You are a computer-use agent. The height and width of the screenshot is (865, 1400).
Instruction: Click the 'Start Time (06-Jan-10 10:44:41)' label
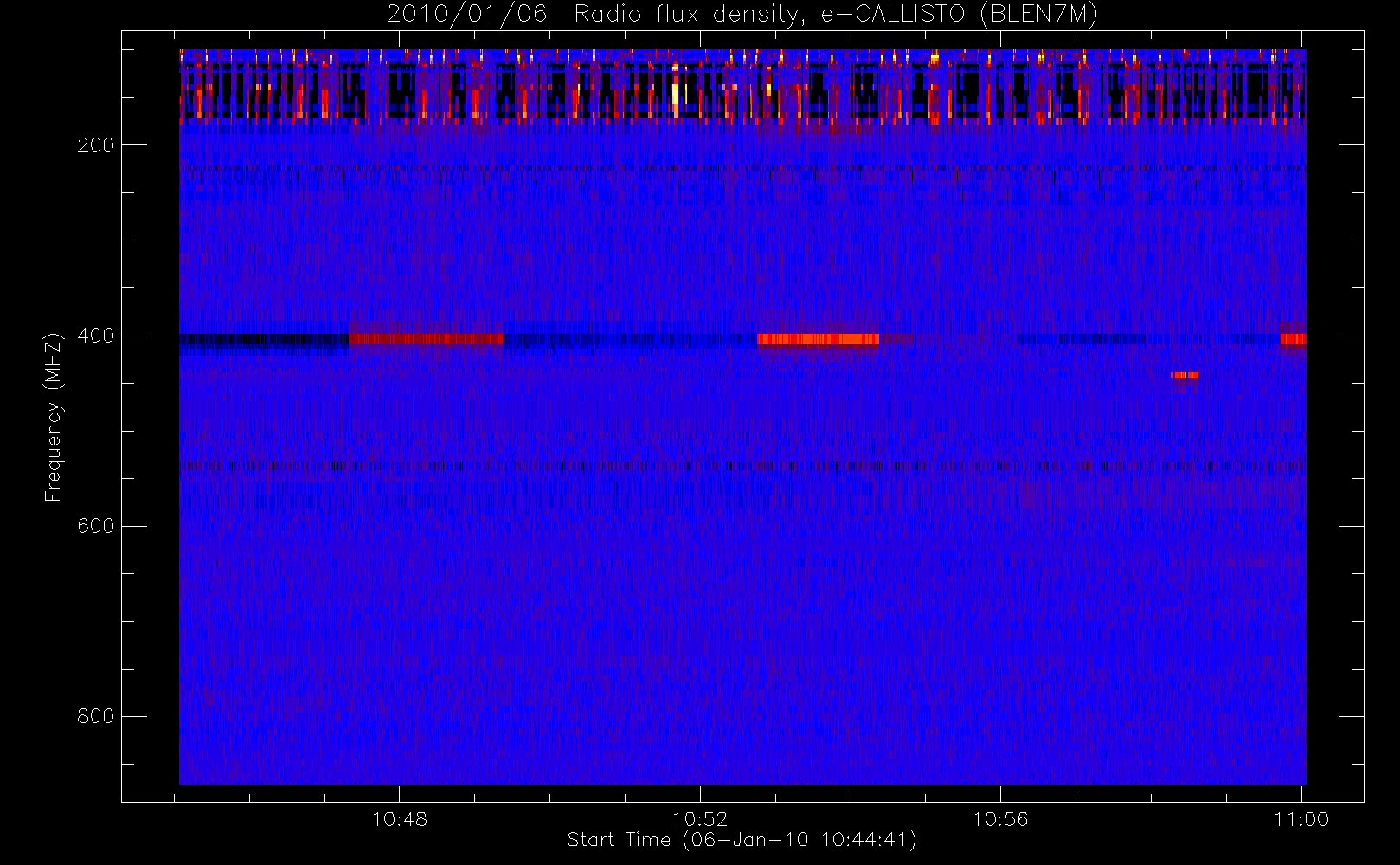tap(742, 840)
